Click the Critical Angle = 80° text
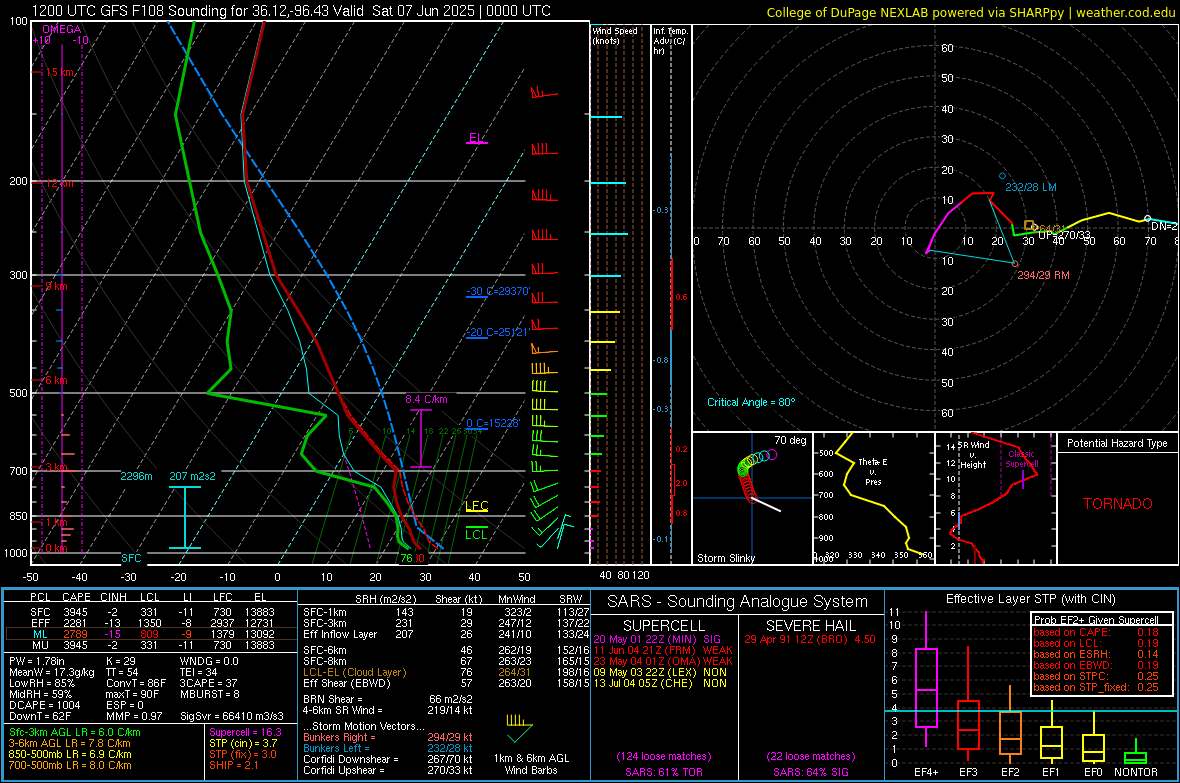Viewport: 1180px width, 783px height. (x=751, y=402)
